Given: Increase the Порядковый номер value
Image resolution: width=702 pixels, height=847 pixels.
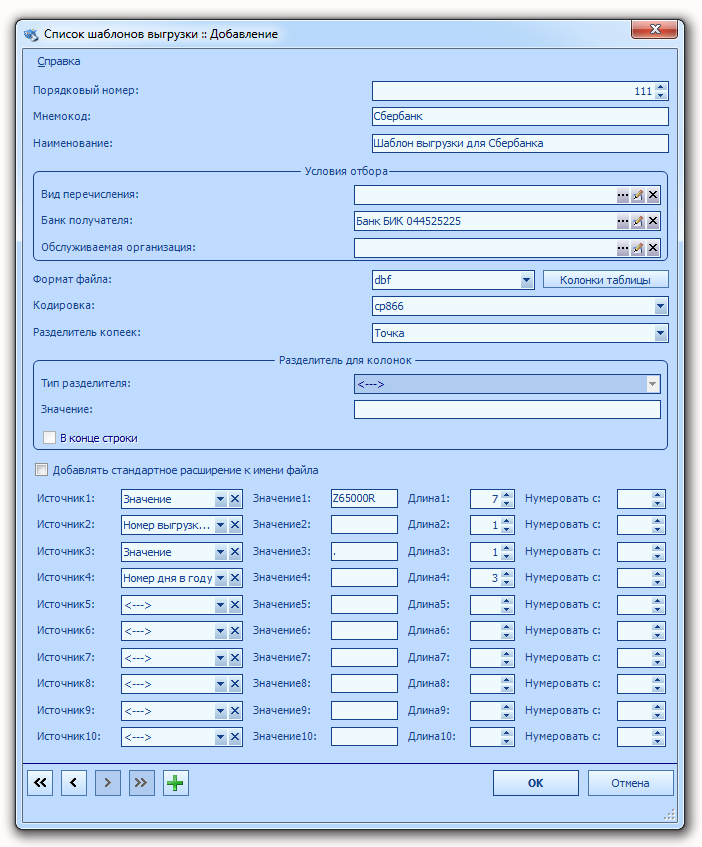Looking at the screenshot, I should [x=660, y=87].
